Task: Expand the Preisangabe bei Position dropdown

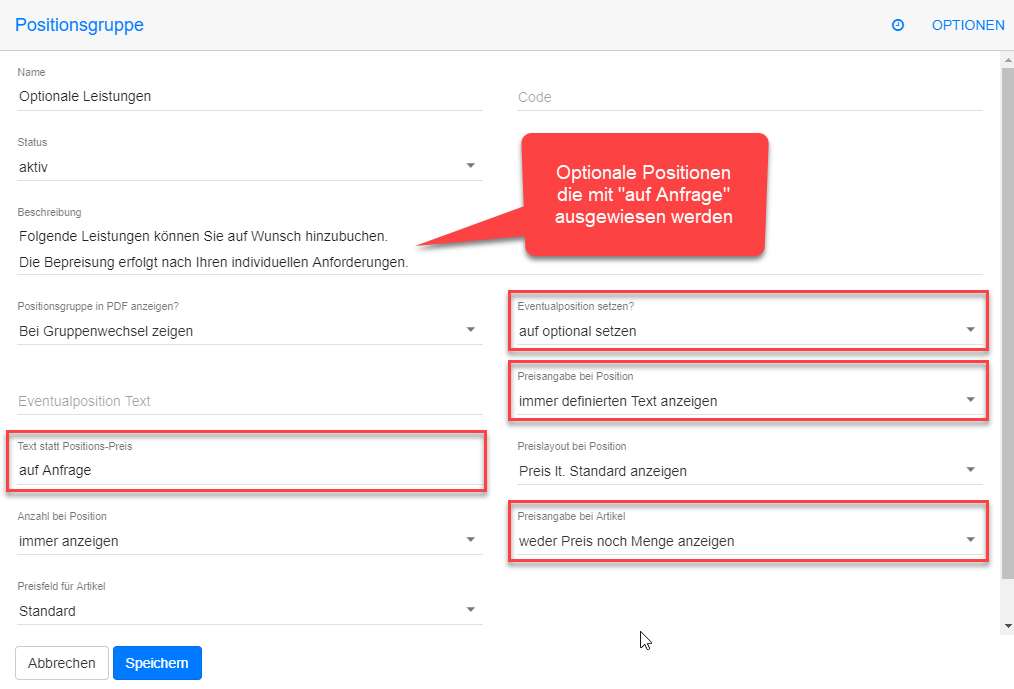Action: [750, 401]
